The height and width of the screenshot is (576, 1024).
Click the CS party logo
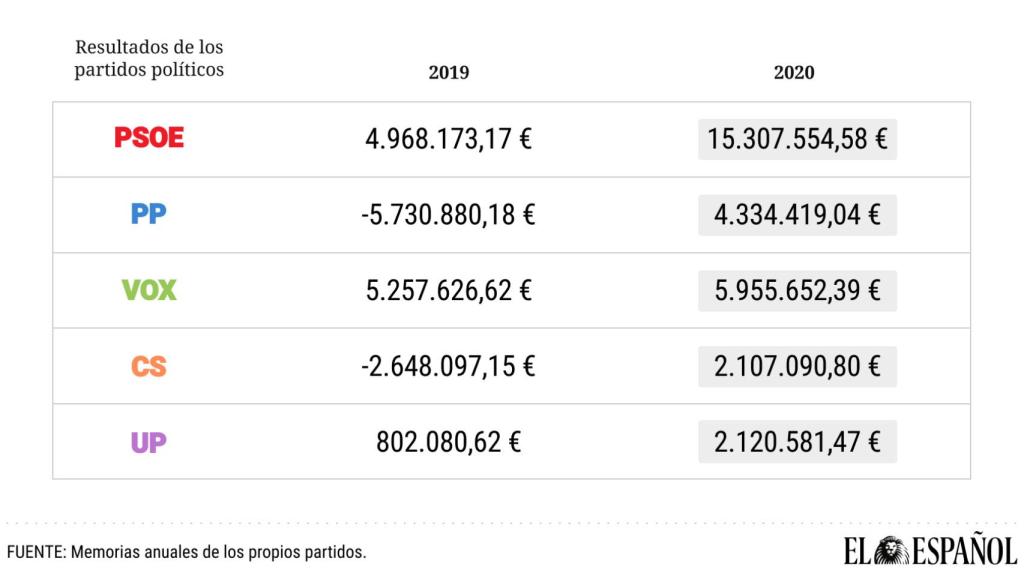(149, 366)
